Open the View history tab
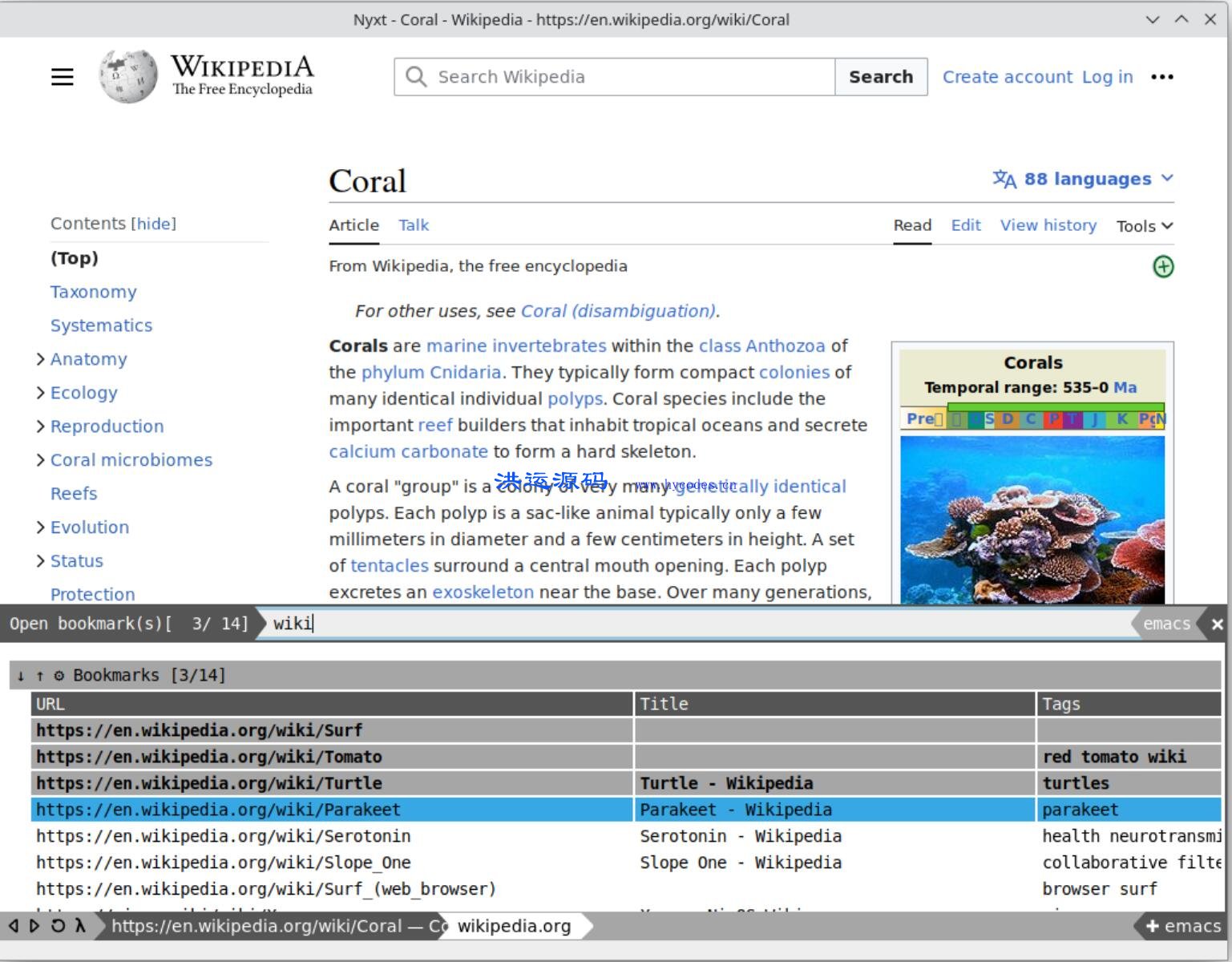Screen dimensions: 1232x962 tap(1048, 225)
